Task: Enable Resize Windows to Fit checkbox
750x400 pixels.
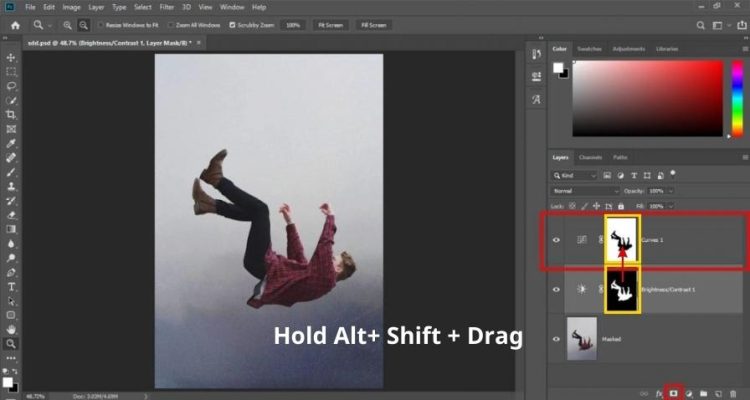Action: click(x=101, y=25)
